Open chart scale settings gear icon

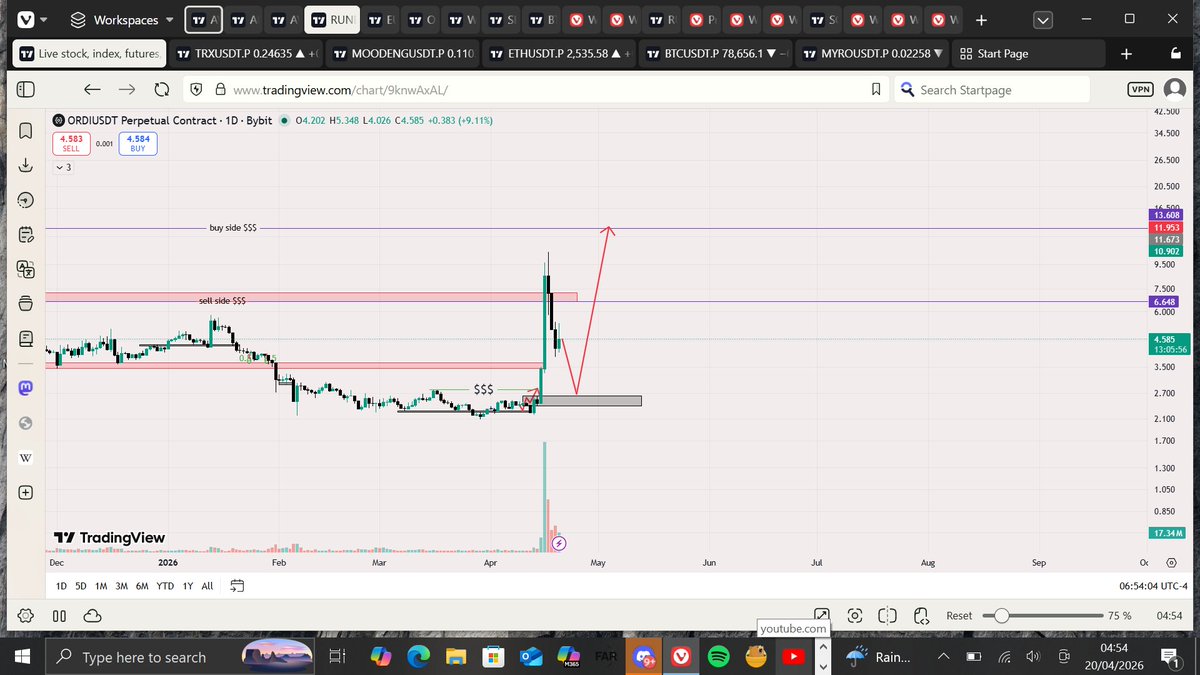click(x=1170, y=563)
